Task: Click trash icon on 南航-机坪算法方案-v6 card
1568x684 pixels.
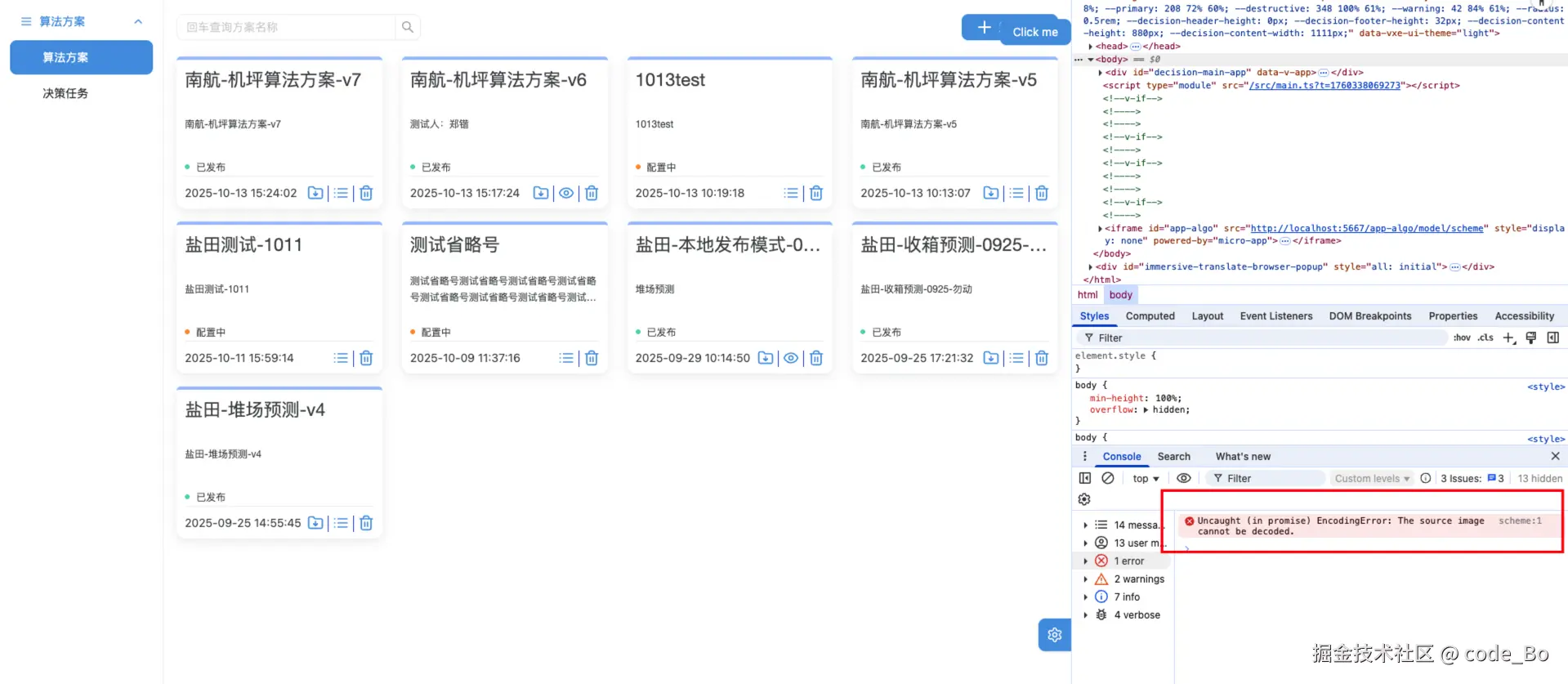Action: [592, 193]
